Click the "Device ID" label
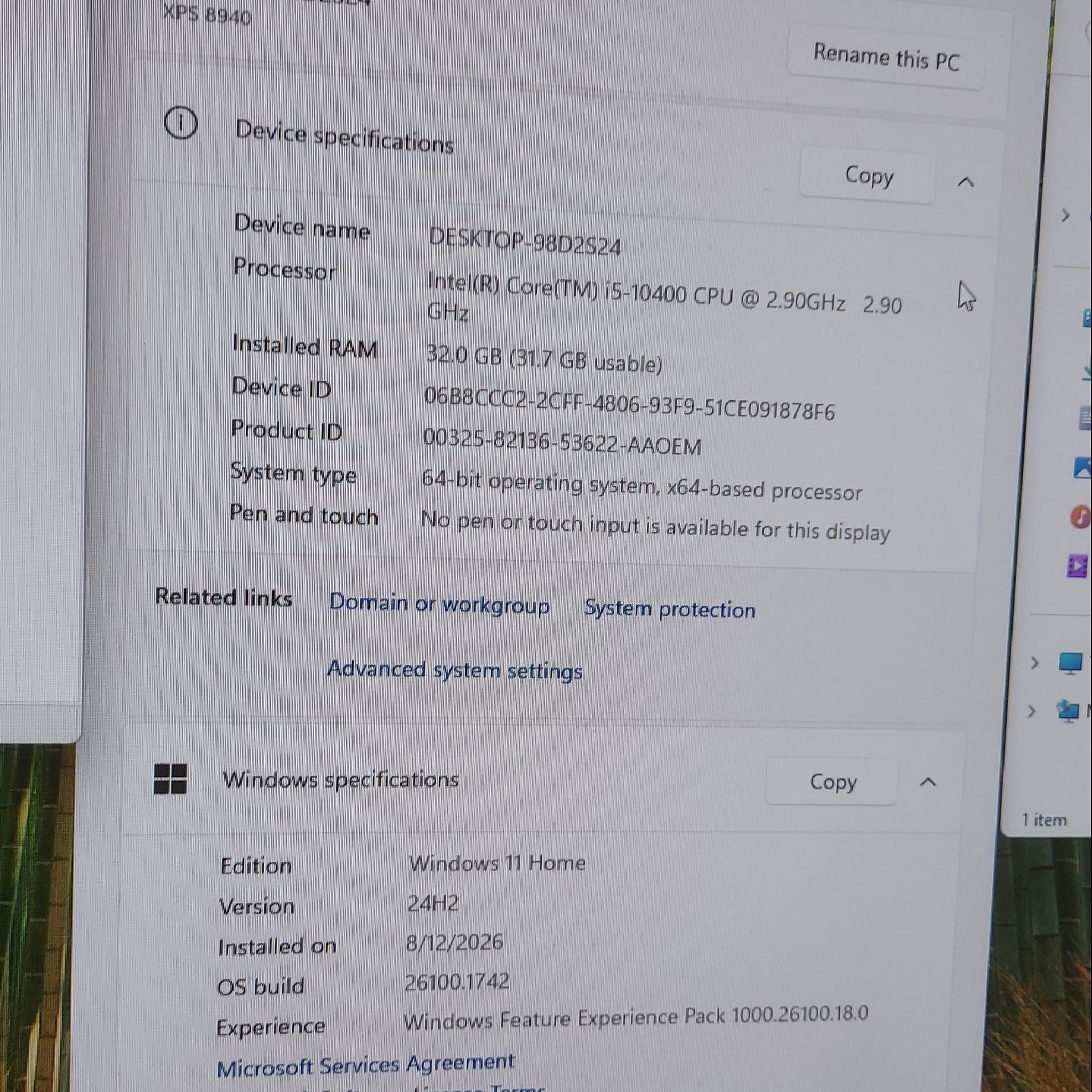 [281, 387]
